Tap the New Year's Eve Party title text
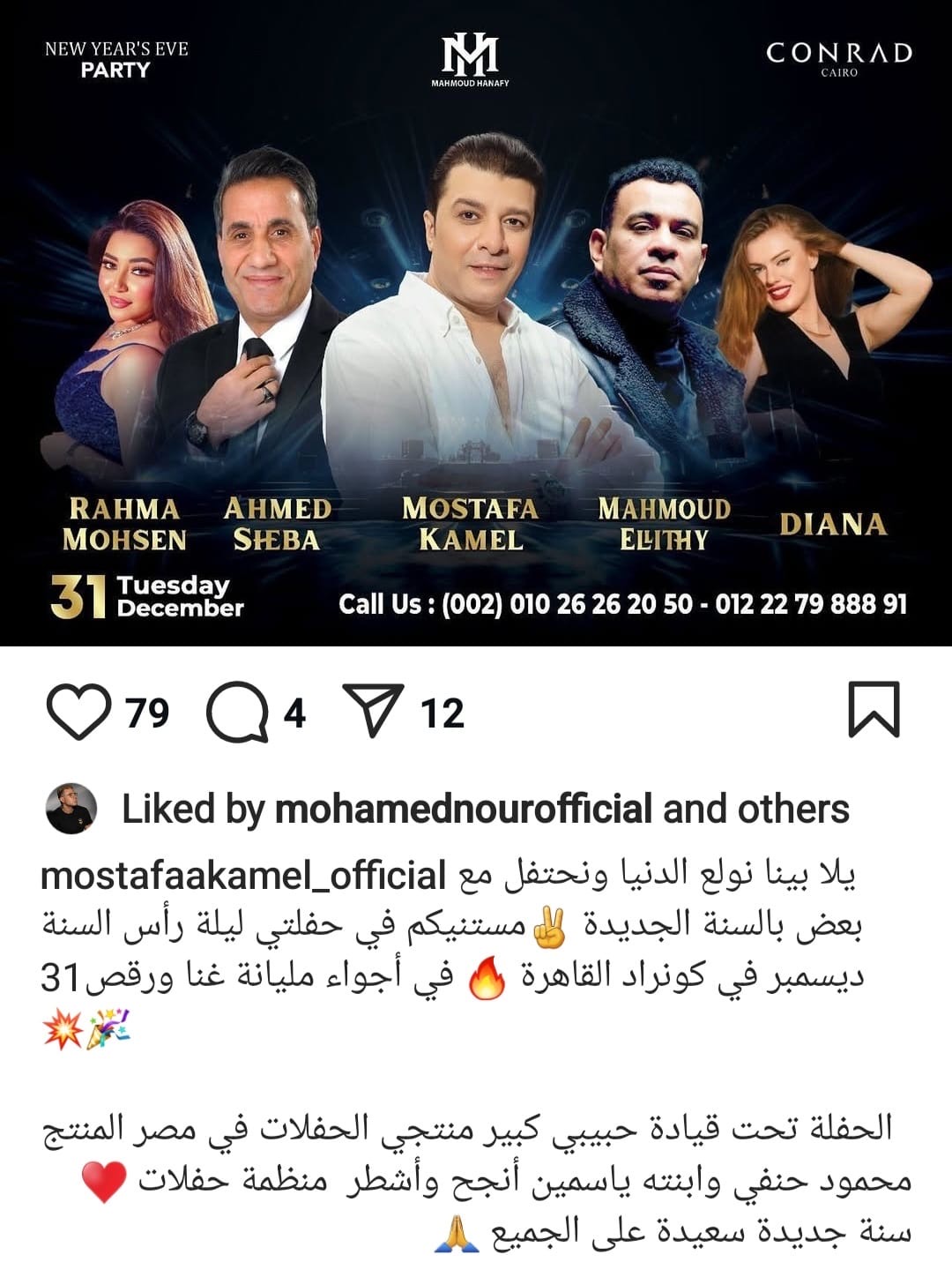Image resolution: width=952 pixels, height=1262 pixels. (116, 59)
